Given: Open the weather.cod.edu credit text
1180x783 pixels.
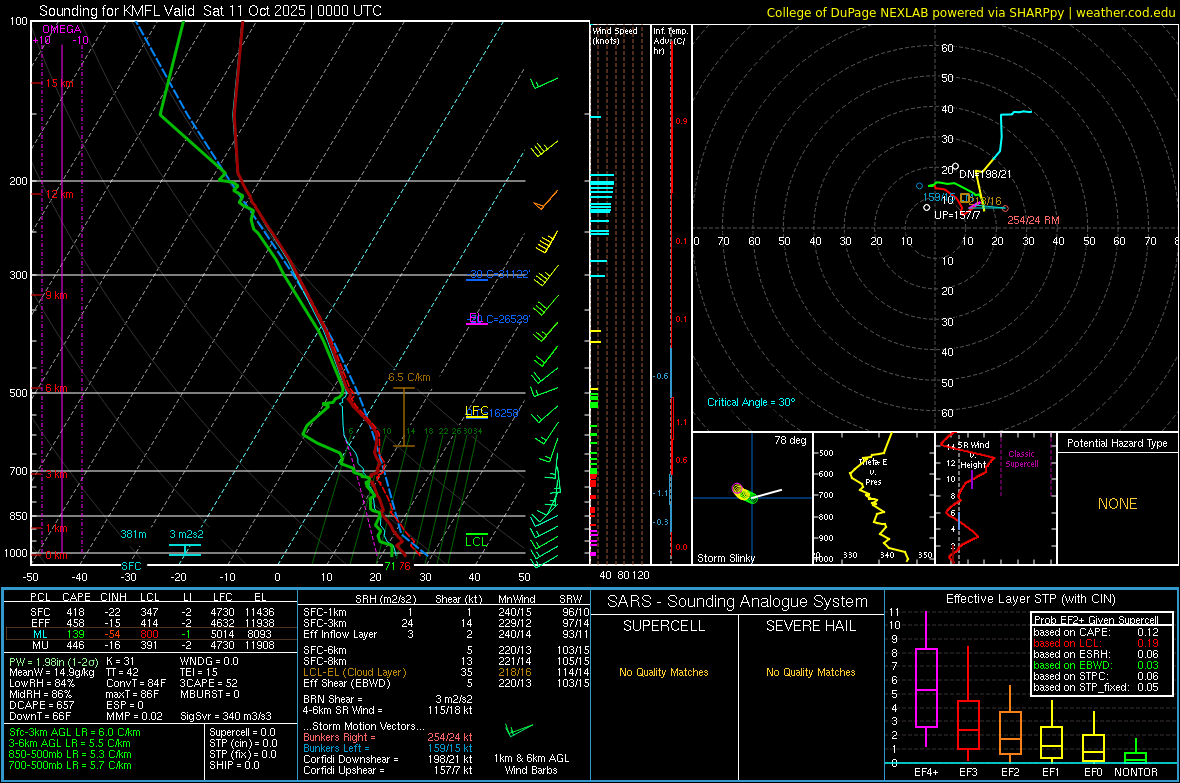Looking at the screenshot, I should (x=1125, y=12).
